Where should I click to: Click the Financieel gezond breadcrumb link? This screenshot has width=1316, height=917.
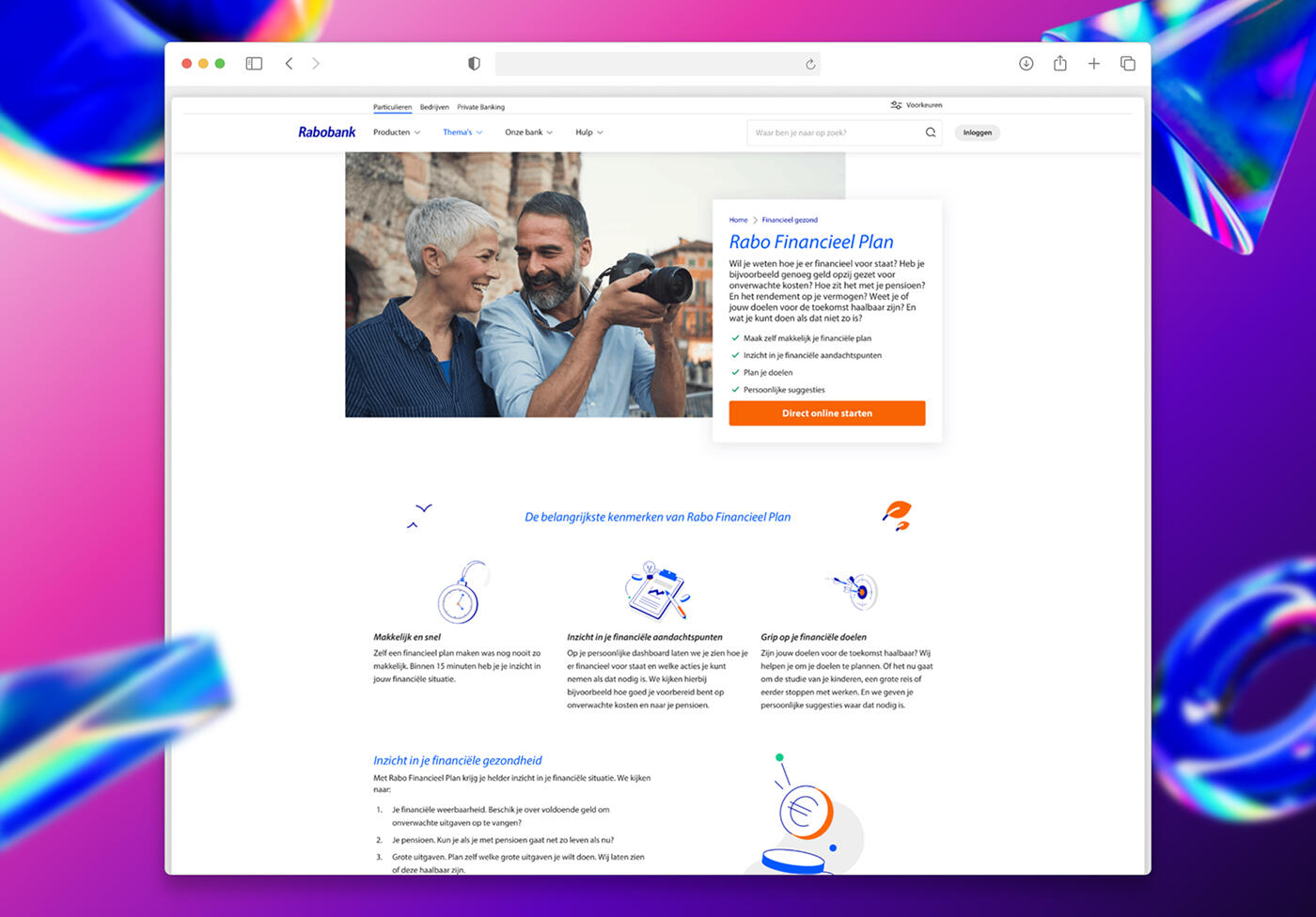pos(790,220)
